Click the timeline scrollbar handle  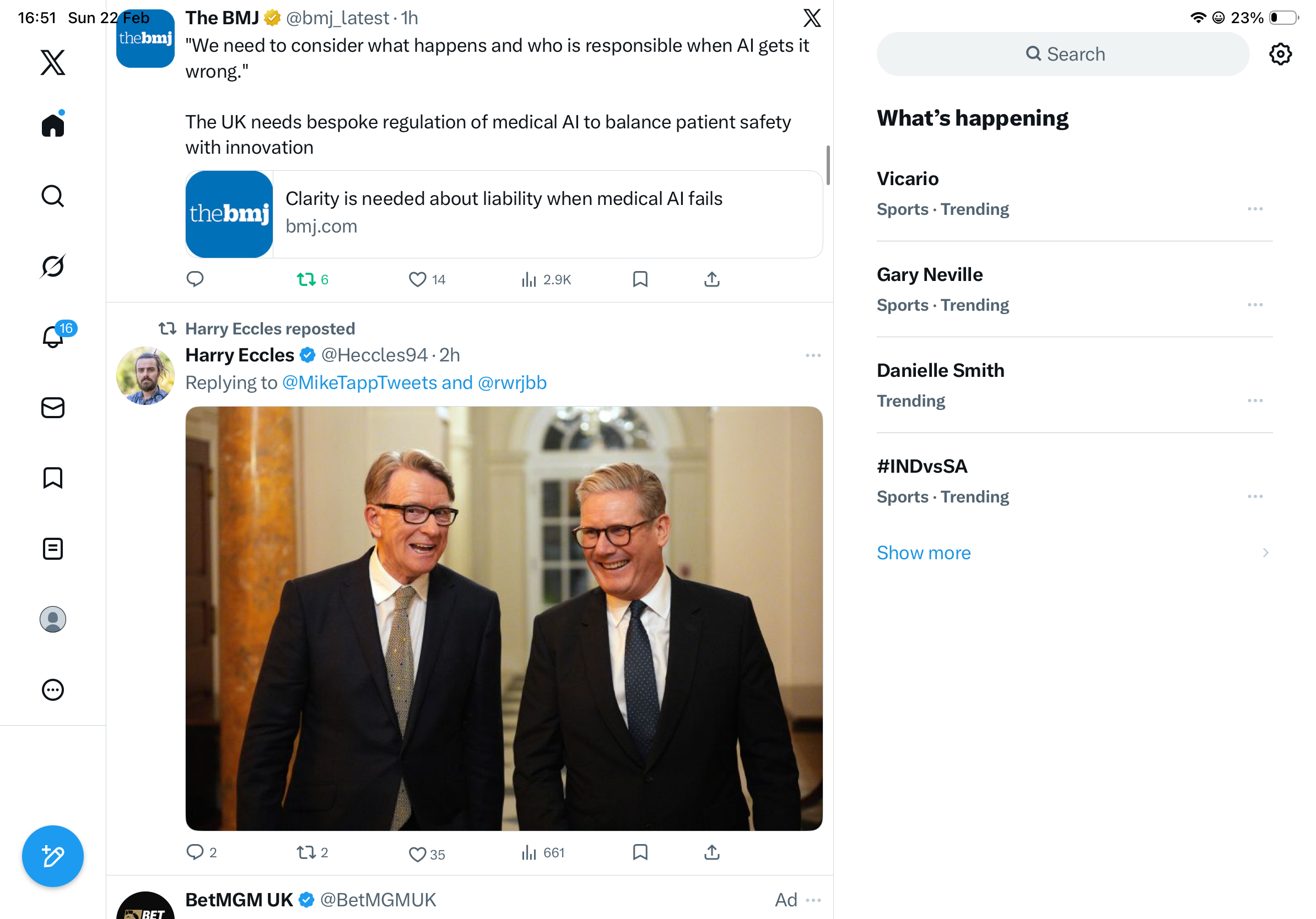(x=828, y=166)
